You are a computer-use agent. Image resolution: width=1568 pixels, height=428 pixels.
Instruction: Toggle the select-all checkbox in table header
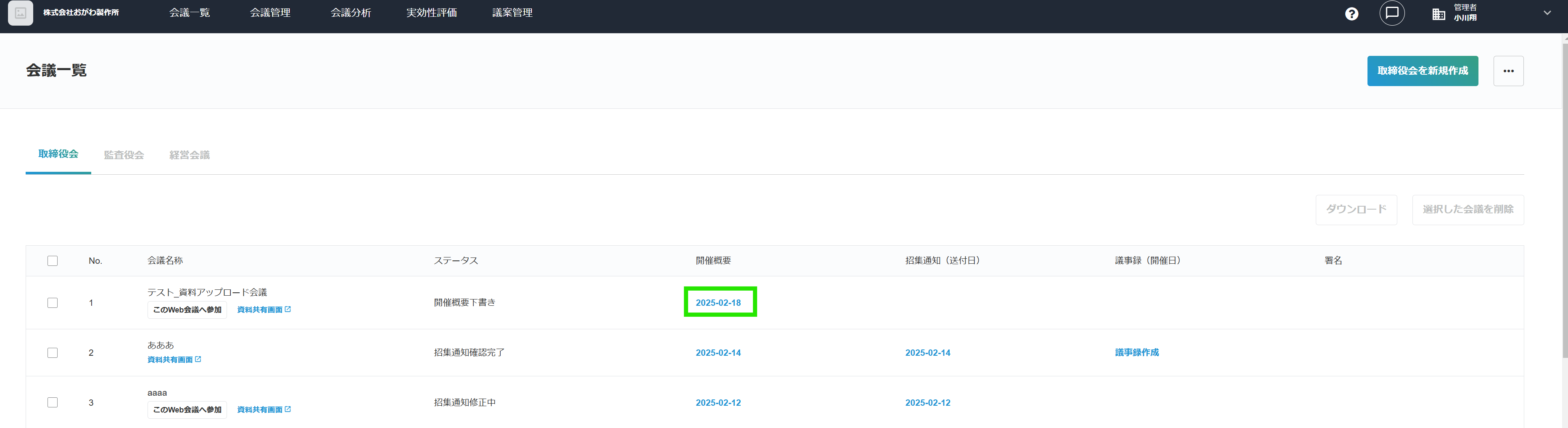[53, 261]
